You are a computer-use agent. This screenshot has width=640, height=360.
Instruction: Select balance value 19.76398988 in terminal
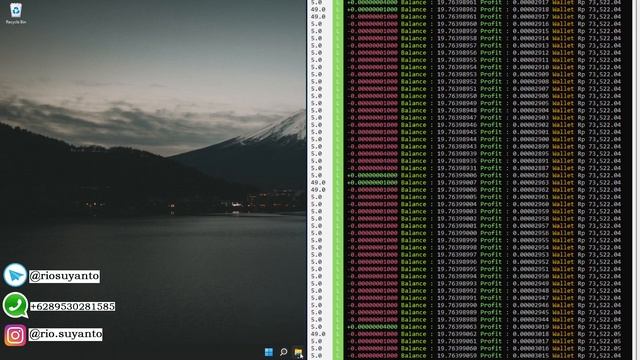coord(456,320)
